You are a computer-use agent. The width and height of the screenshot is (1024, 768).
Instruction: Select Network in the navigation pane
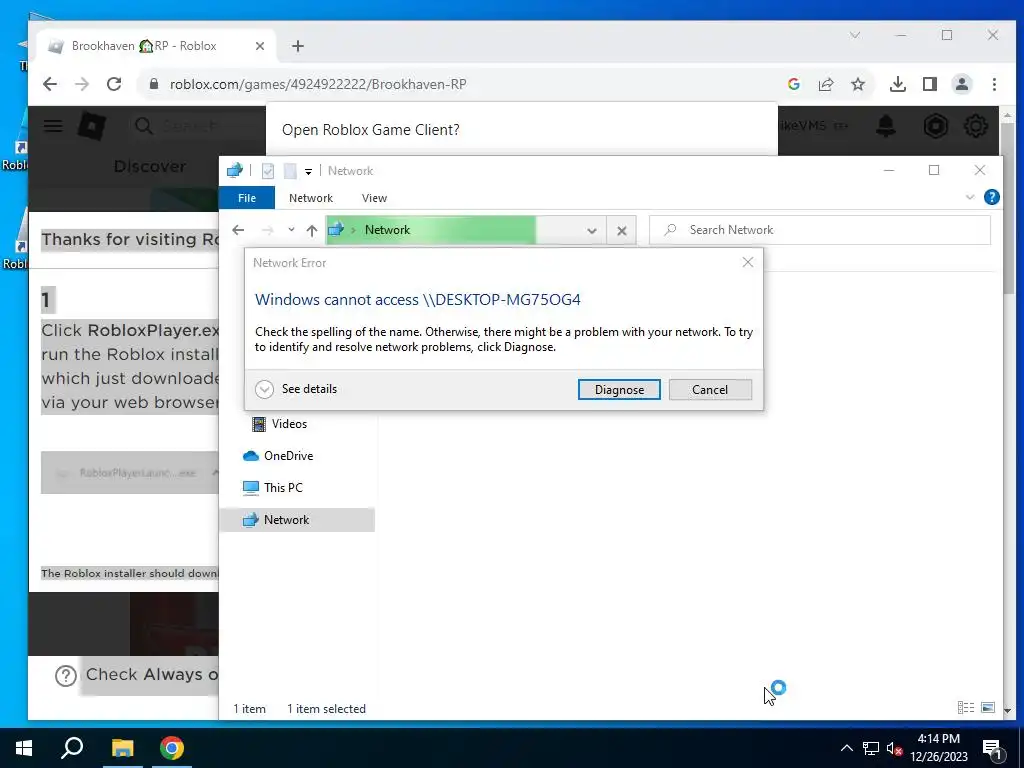tap(297, 520)
